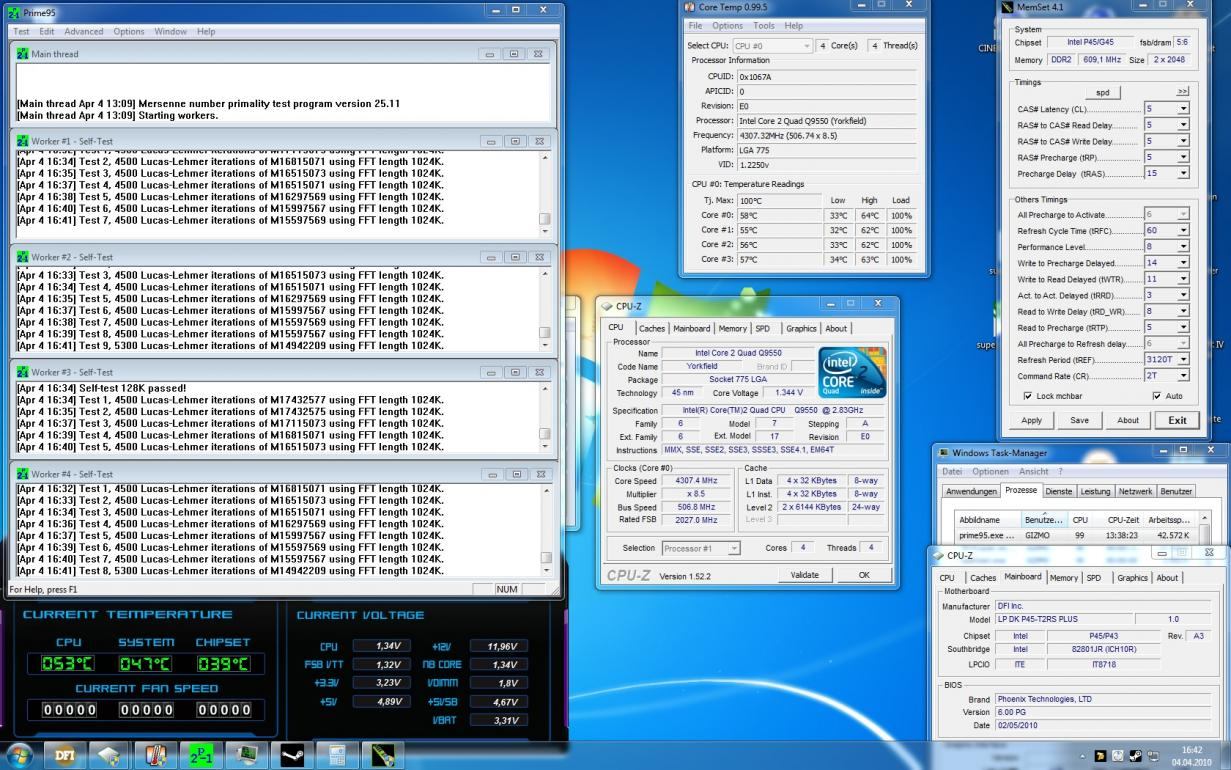Image resolution: width=1231 pixels, height=770 pixels.
Task: Expand the Refresh Cycle Time (tRFC) dropdown
Action: (x=1183, y=231)
